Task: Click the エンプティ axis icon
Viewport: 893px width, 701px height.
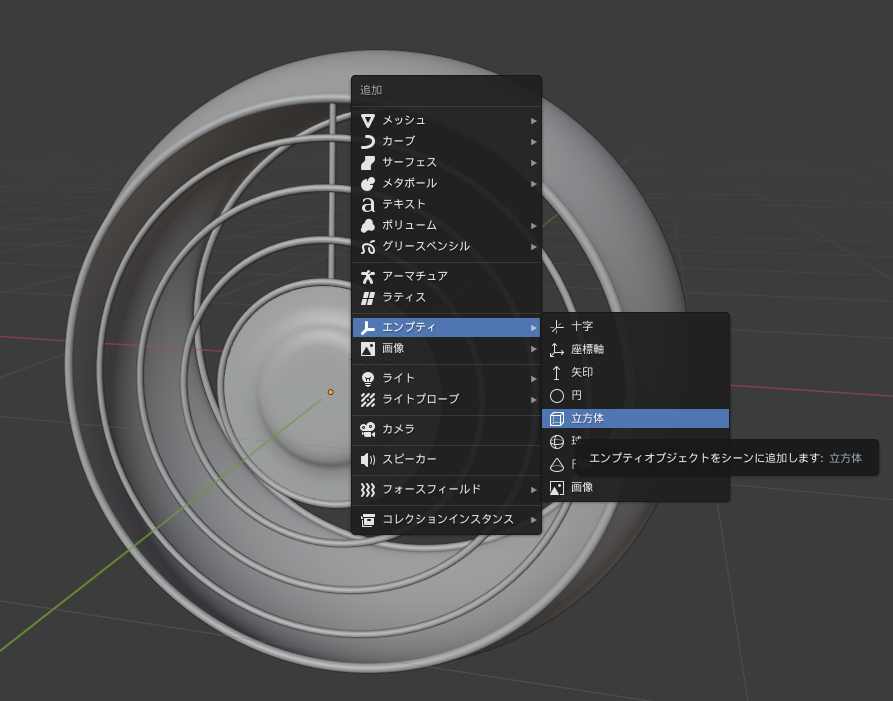Action: tap(368, 327)
